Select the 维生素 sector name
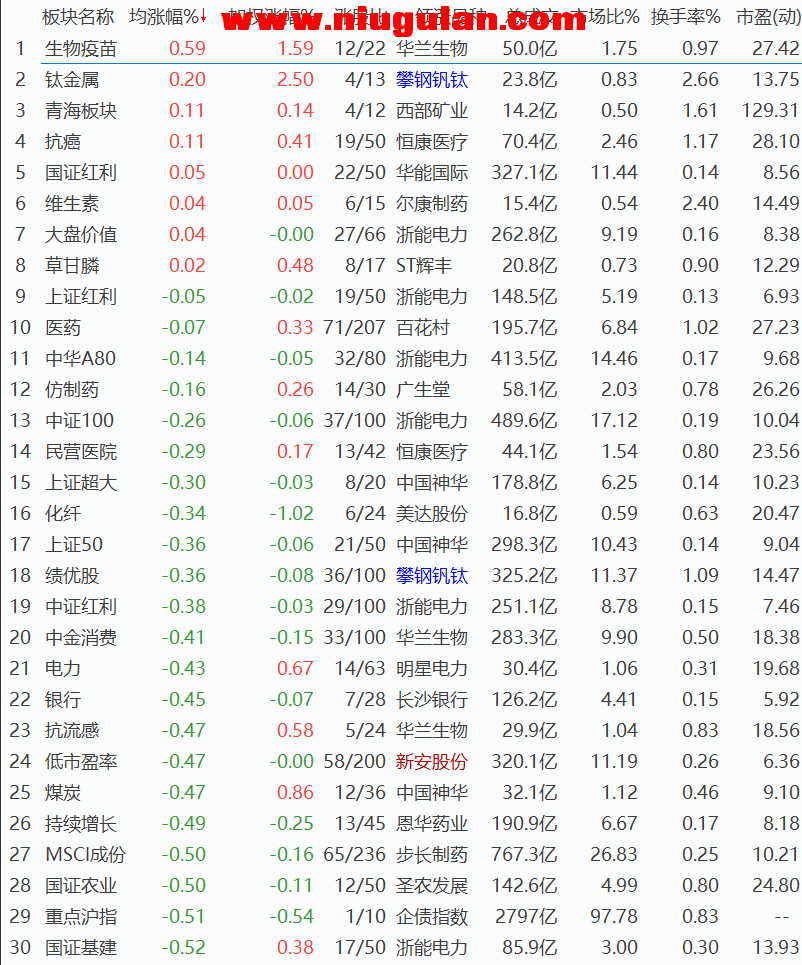This screenshot has height=965, width=802. [x=72, y=204]
